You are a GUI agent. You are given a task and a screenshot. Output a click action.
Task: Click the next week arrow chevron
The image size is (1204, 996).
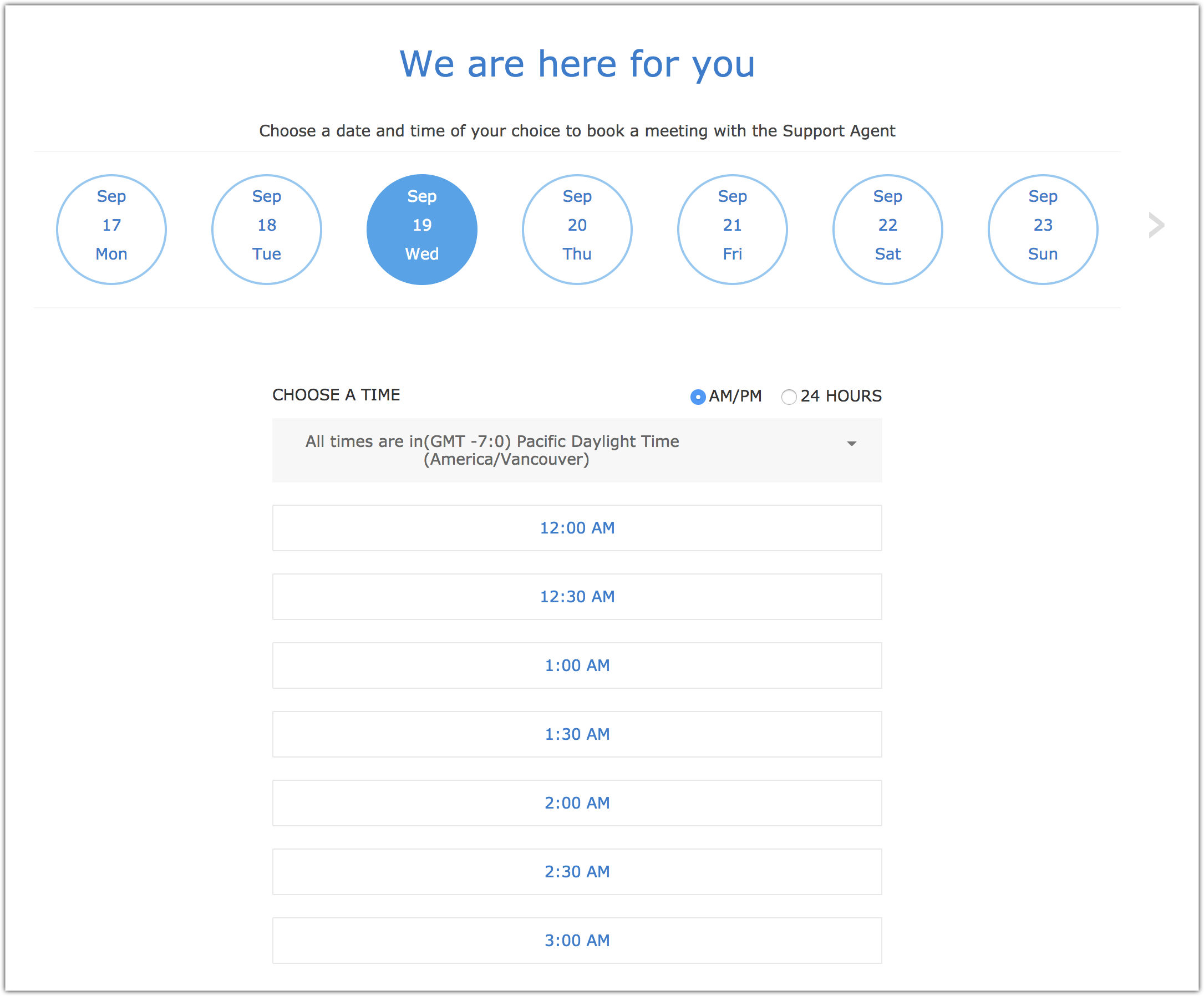1156,225
